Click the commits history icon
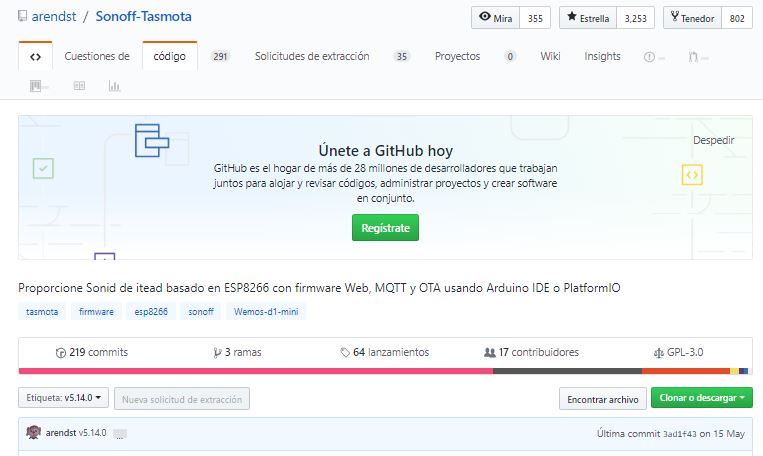Viewport: 763px width, 456px height. click(x=61, y=353)
